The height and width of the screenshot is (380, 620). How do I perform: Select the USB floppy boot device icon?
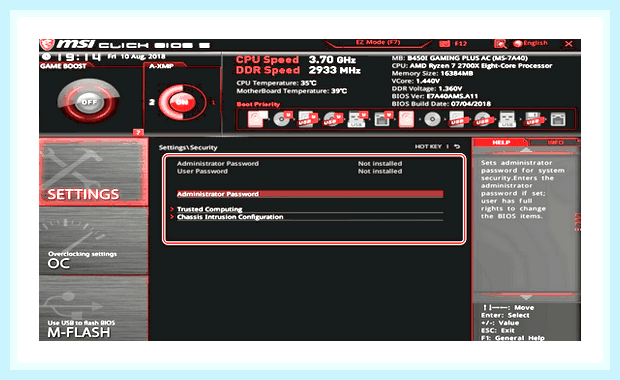tap(533, 119)
